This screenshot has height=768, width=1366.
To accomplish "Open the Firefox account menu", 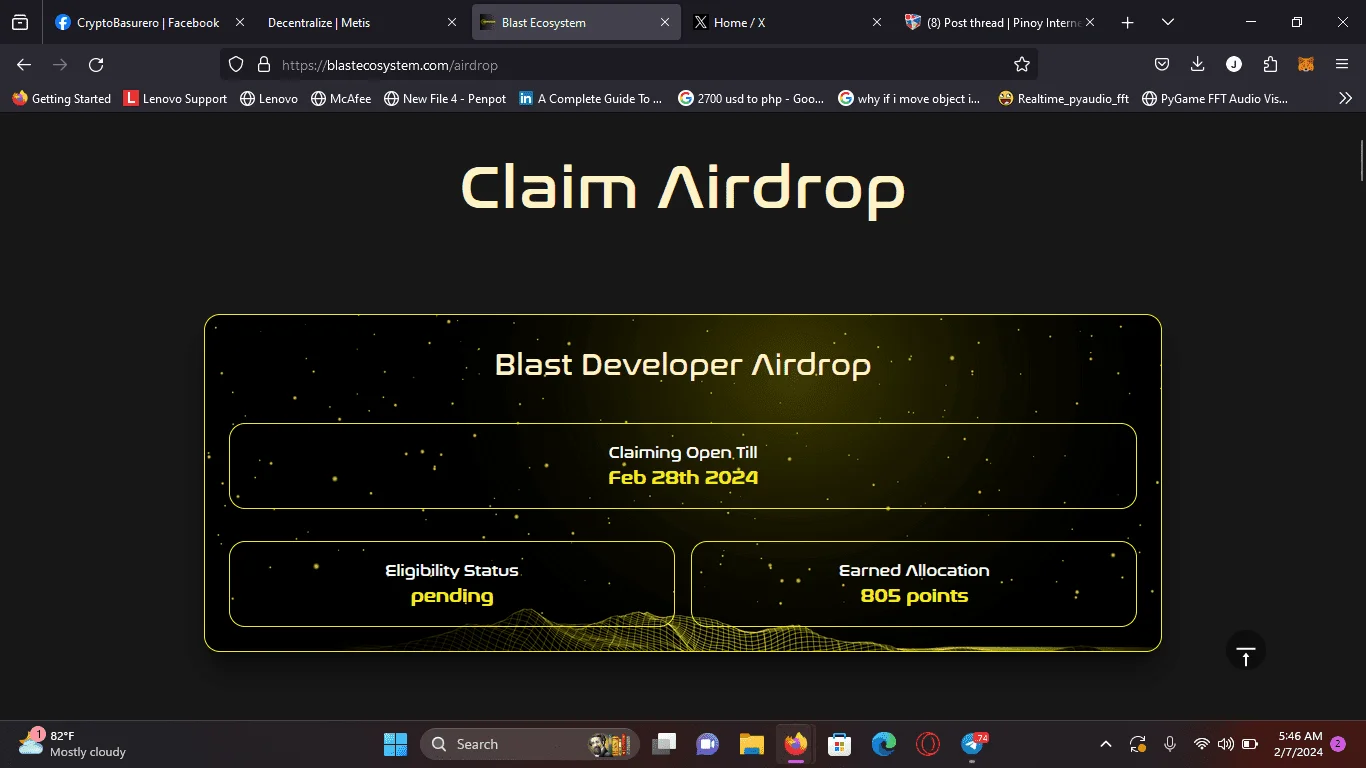I will click(1234, 64).
